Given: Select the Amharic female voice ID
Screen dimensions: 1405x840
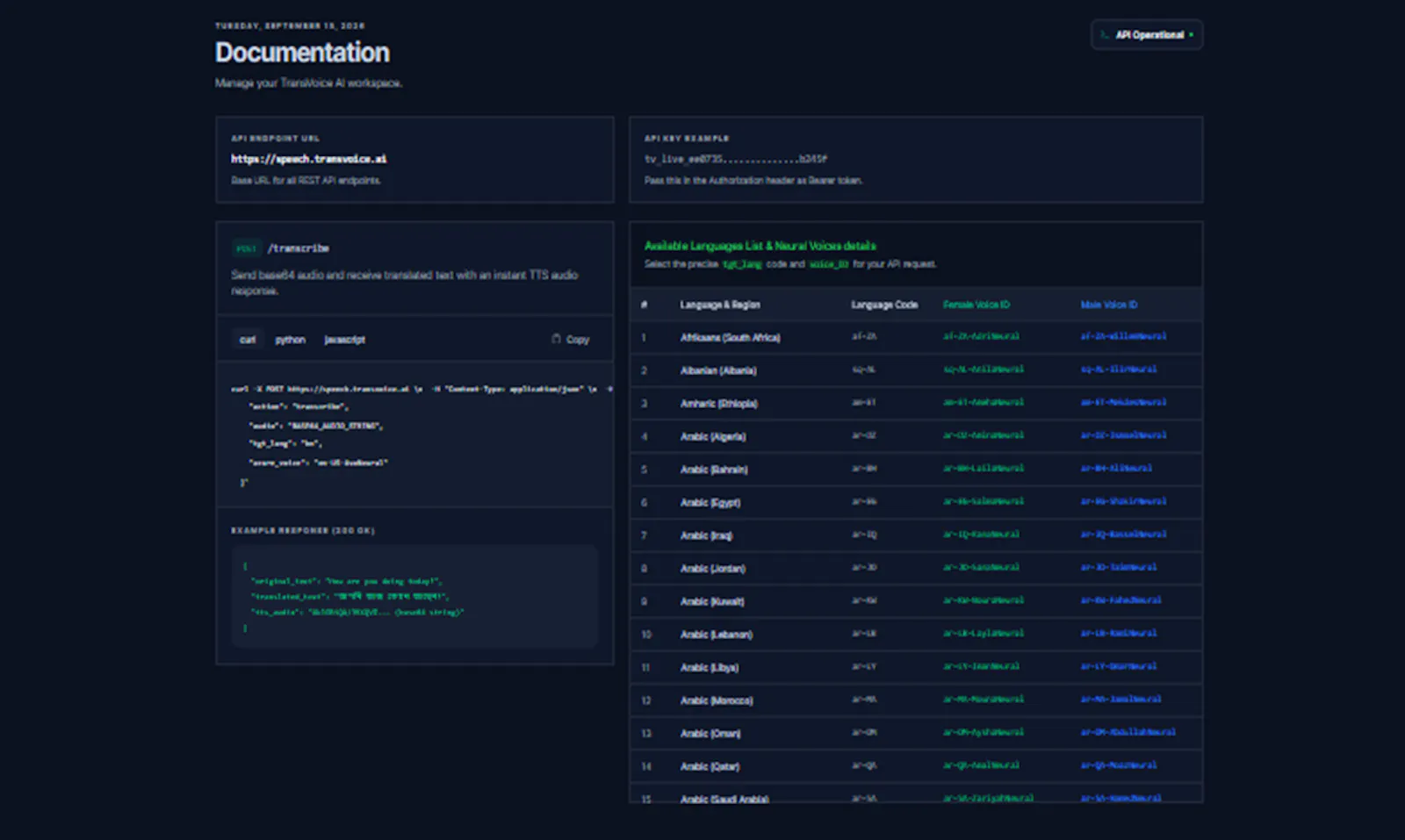Looking at the screenshot, I should point(983,402).
